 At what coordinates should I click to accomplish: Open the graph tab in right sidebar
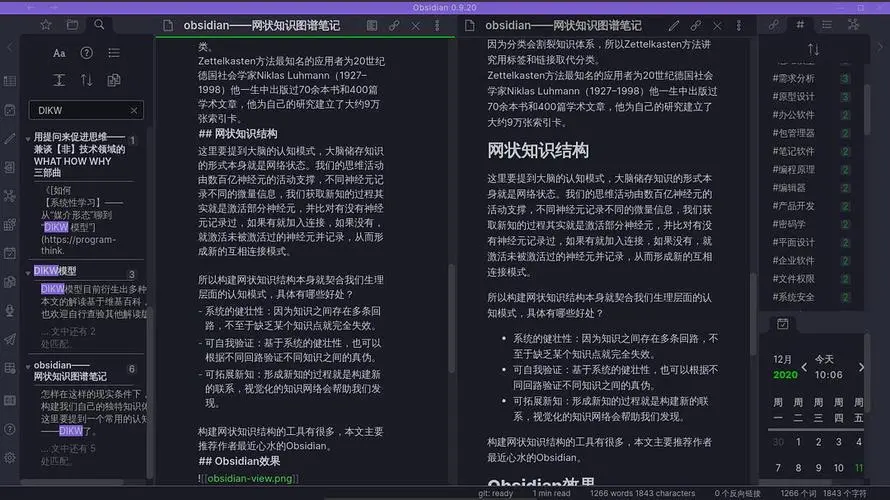click(x=853, y=24)
